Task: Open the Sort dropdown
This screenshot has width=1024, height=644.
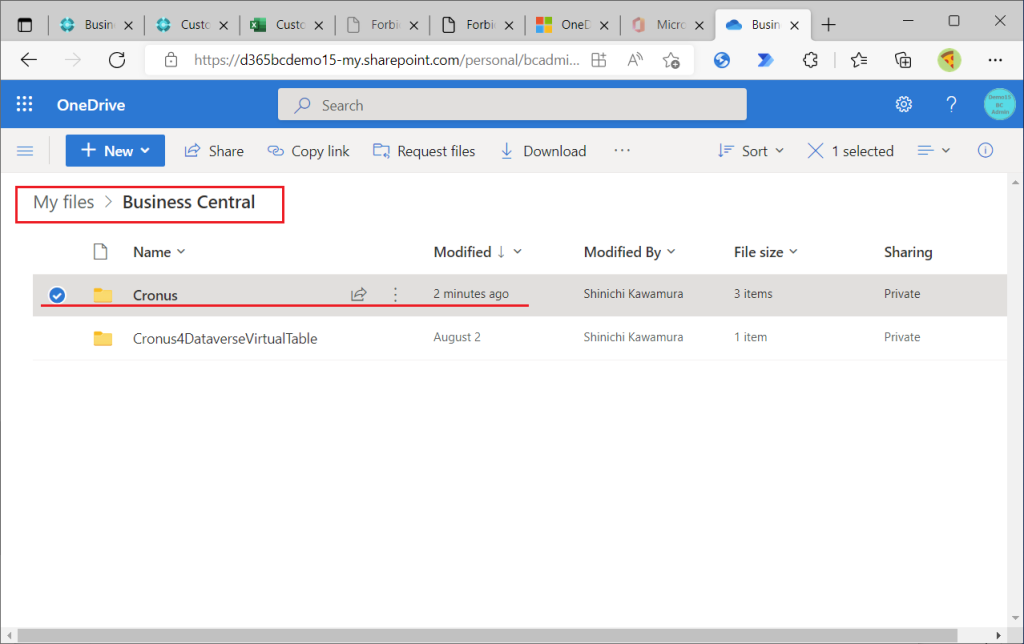Action: [x=750, y=151]
